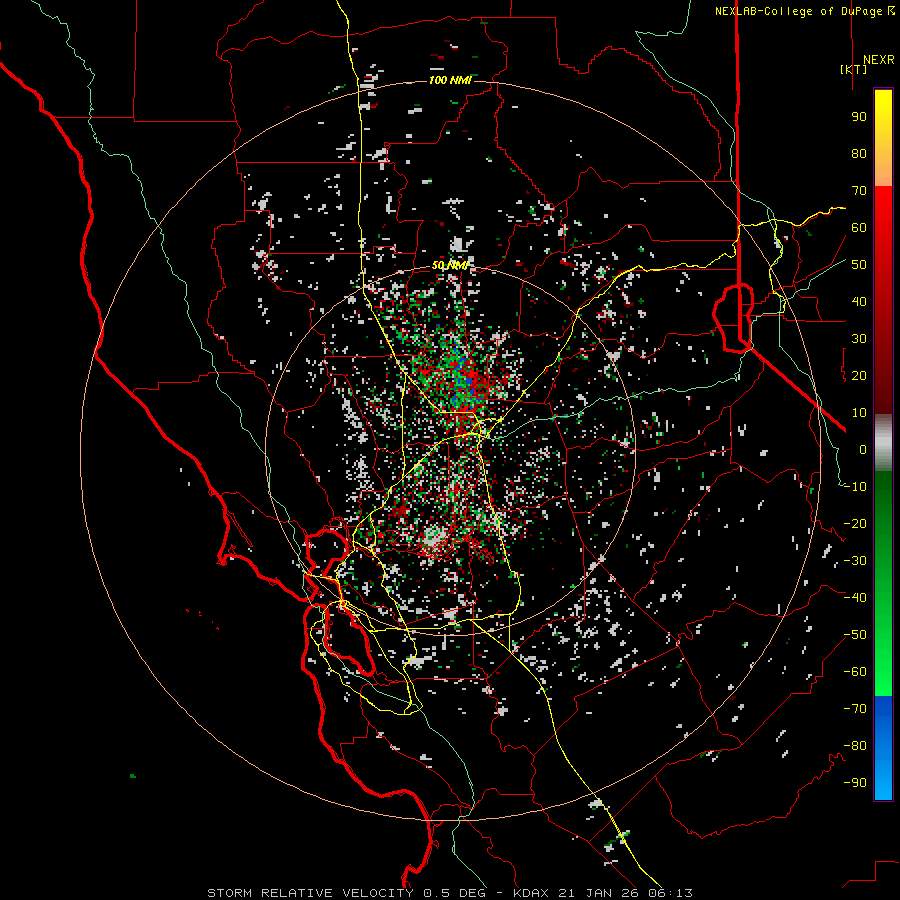Click the -70 value on velocity scale
The image size is (900, 900).
tap(855, 709)
